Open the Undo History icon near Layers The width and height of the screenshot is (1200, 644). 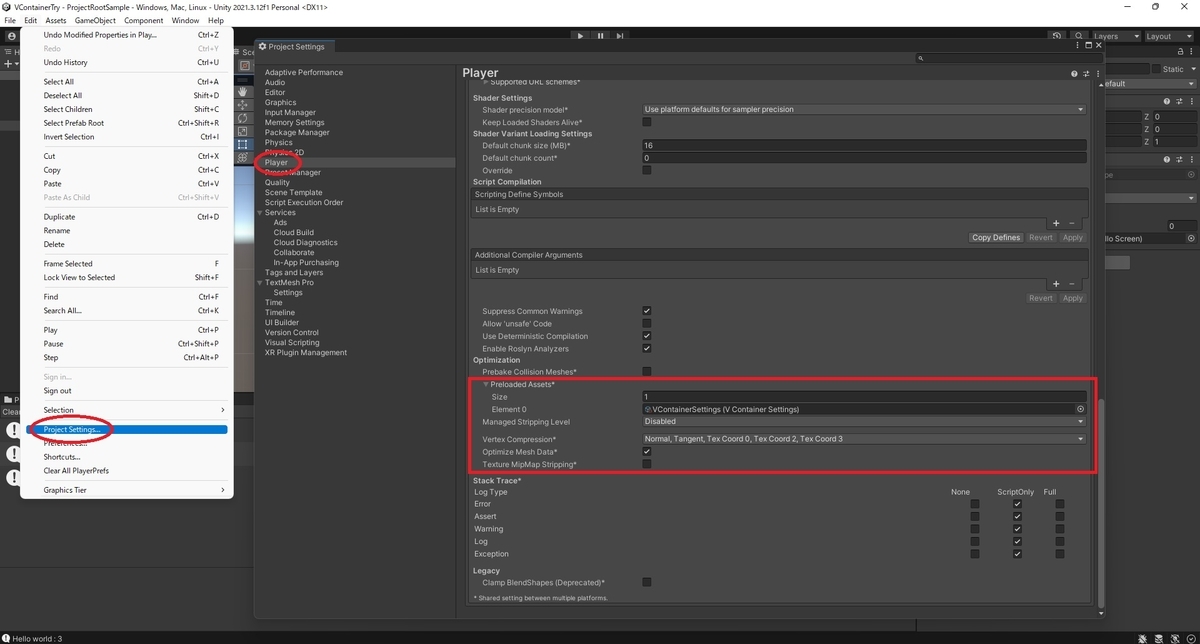1057,35
